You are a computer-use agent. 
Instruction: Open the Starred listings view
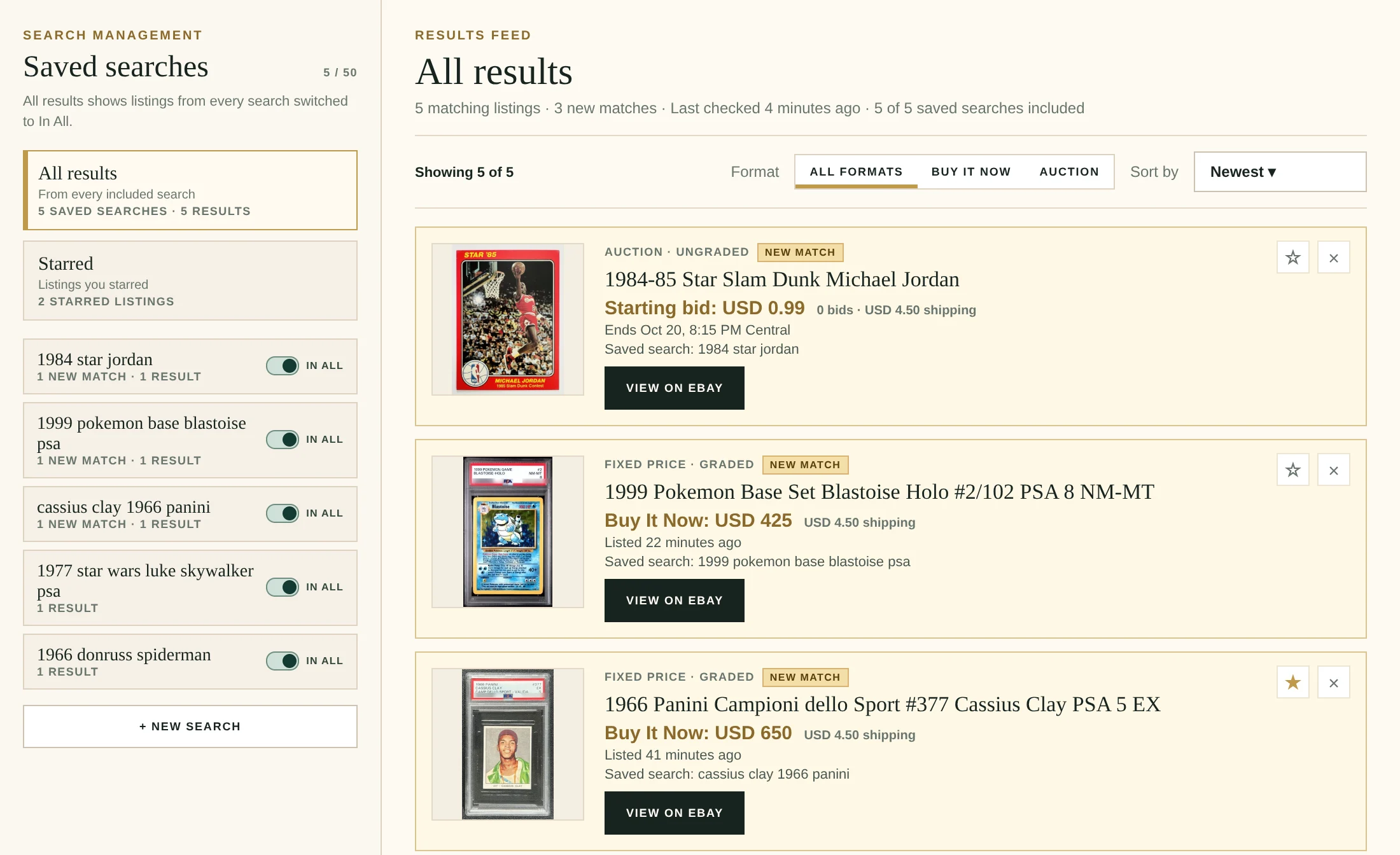point(190,281)
